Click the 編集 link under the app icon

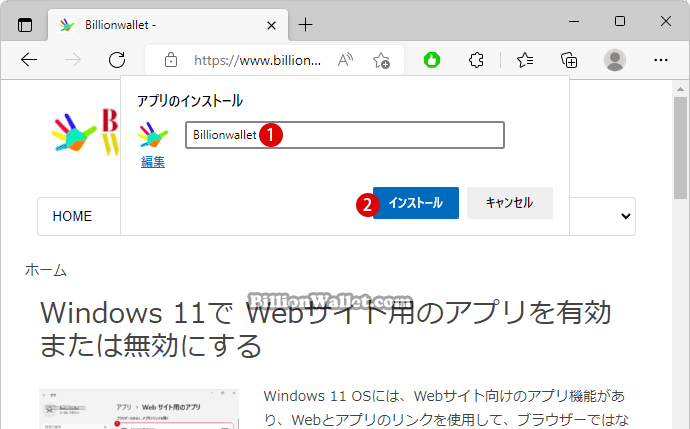[153, 162]
